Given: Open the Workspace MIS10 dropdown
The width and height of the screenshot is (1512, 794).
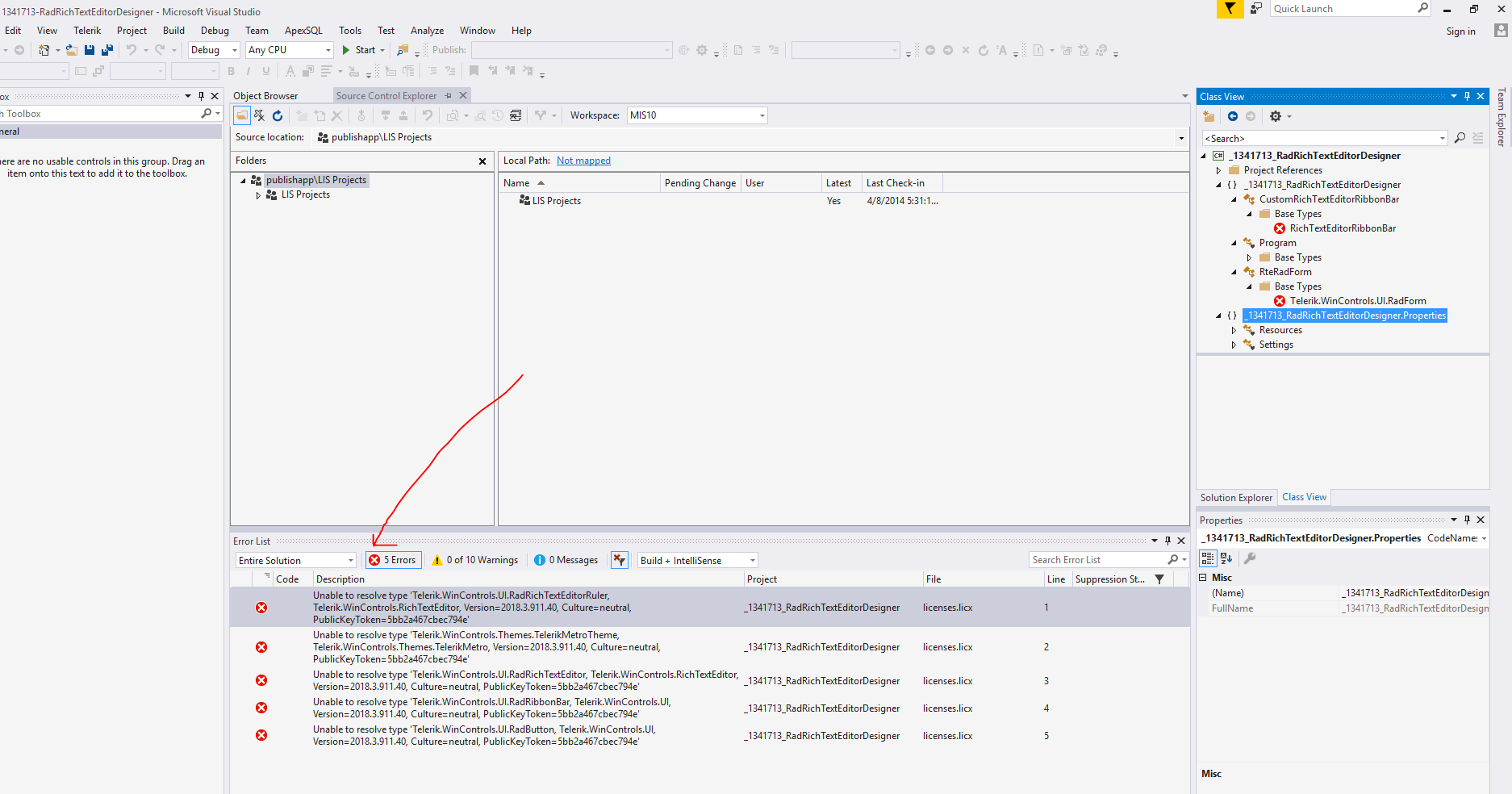Looking at the screenshot, I should [x=762, y=115].
